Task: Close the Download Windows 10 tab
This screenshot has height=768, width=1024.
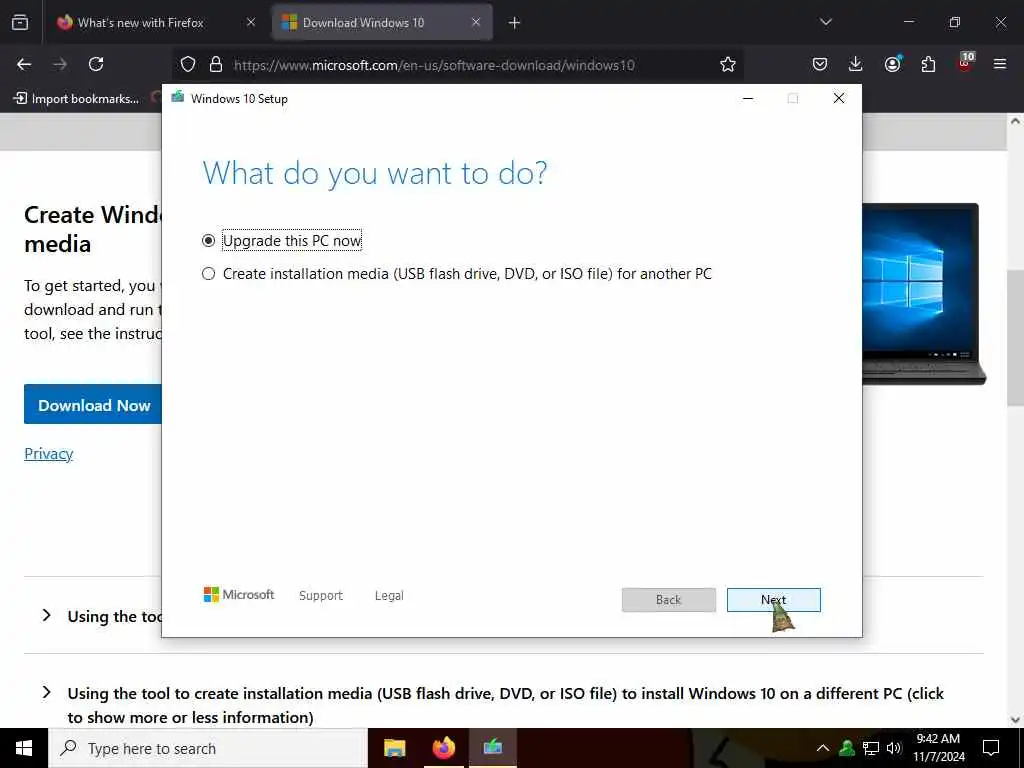Action: tap(476, 22)
